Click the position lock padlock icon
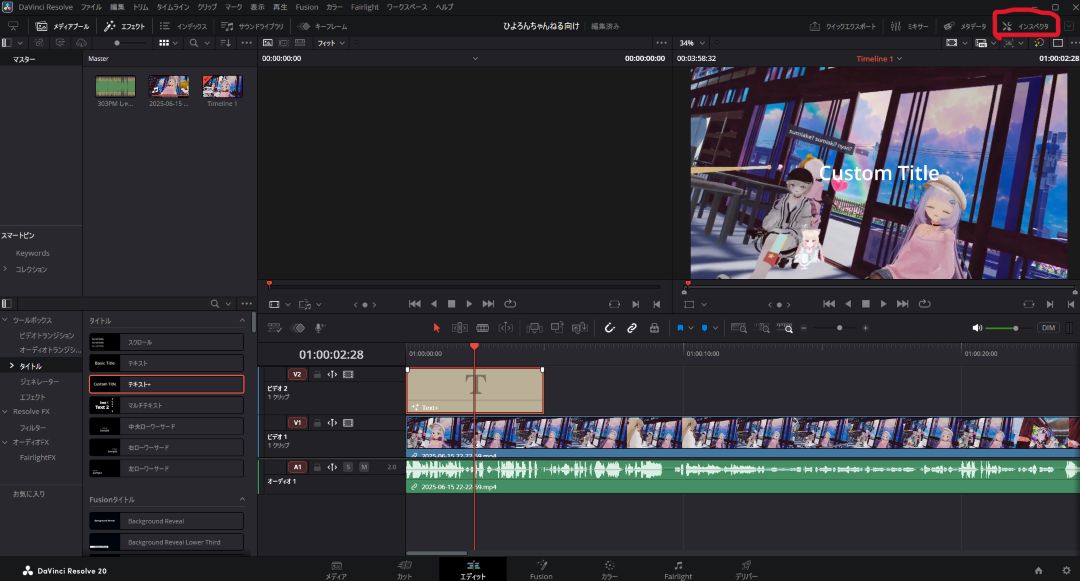The height and width of the screenshot is (581, 1080). (654, 328)
